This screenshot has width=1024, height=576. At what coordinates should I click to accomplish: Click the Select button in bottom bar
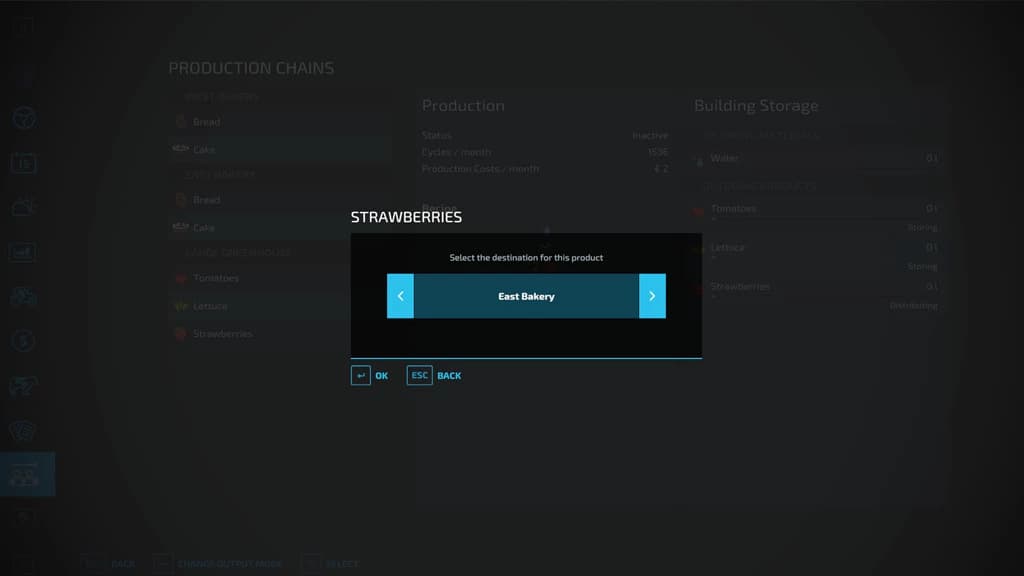330,564
